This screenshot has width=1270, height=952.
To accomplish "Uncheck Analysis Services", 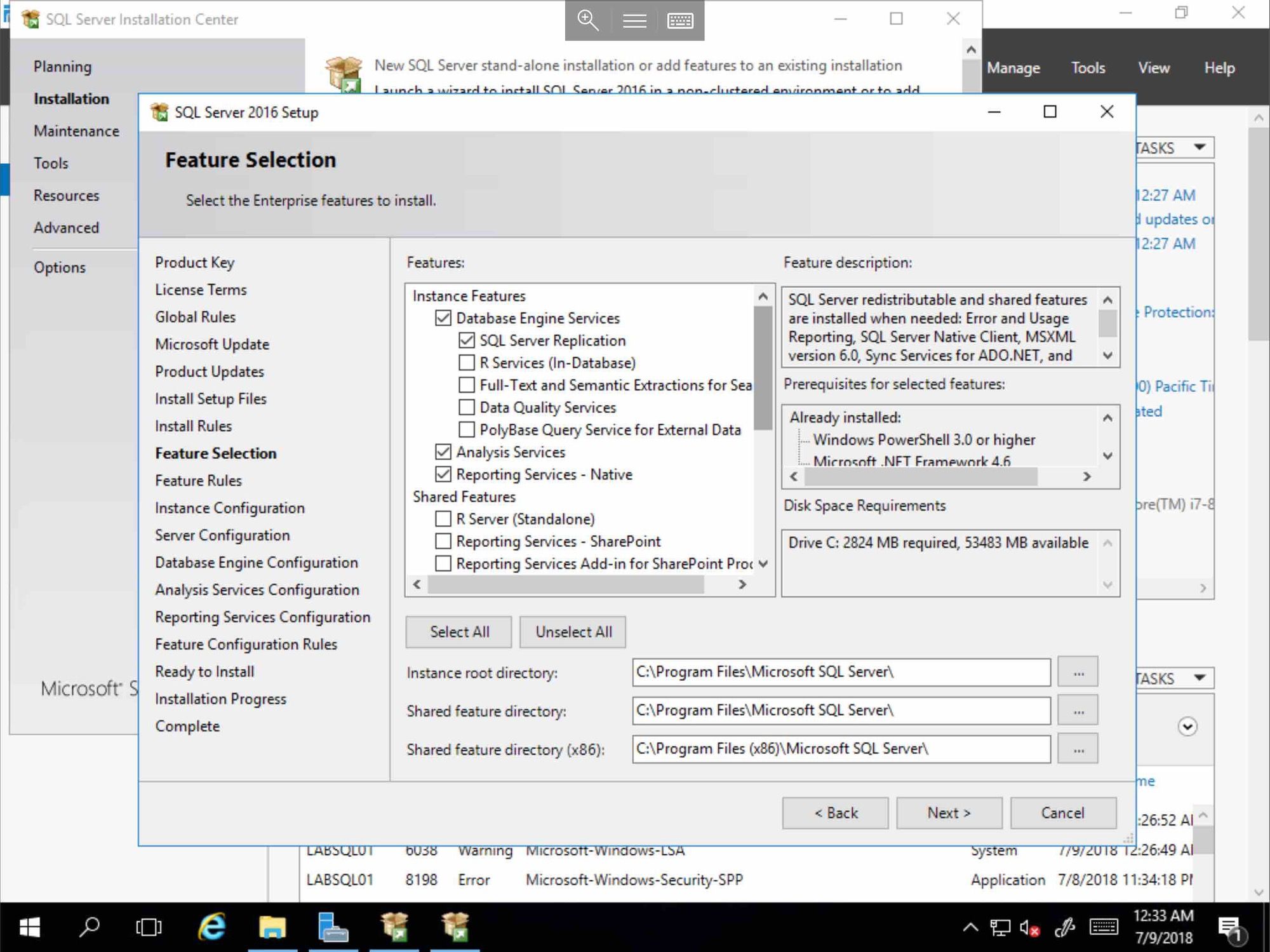I will 443,452.
